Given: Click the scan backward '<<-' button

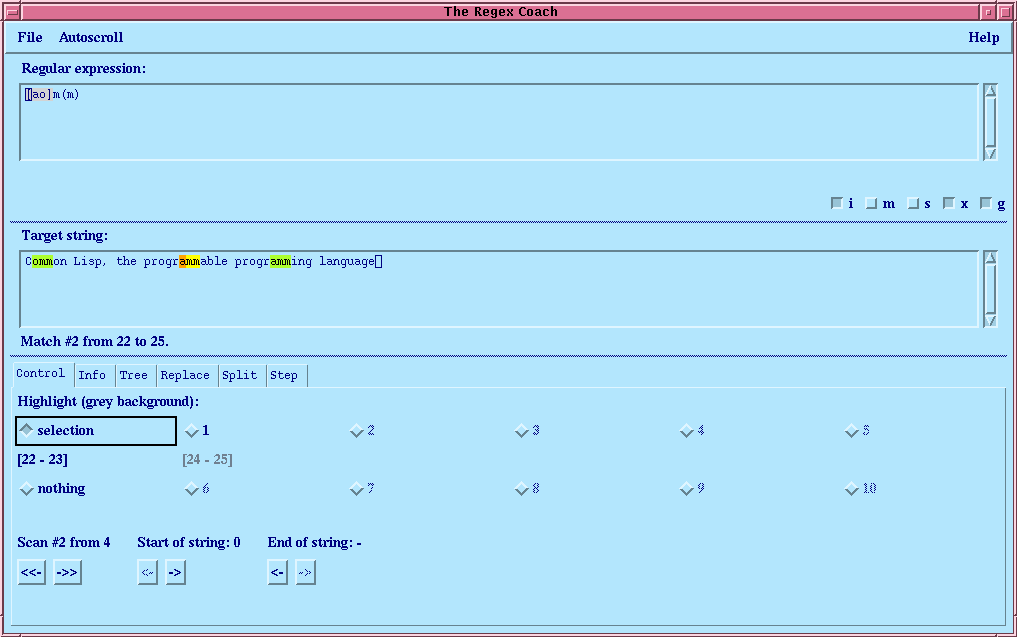Looking at the screenshot, I should [x=32, y=573].
